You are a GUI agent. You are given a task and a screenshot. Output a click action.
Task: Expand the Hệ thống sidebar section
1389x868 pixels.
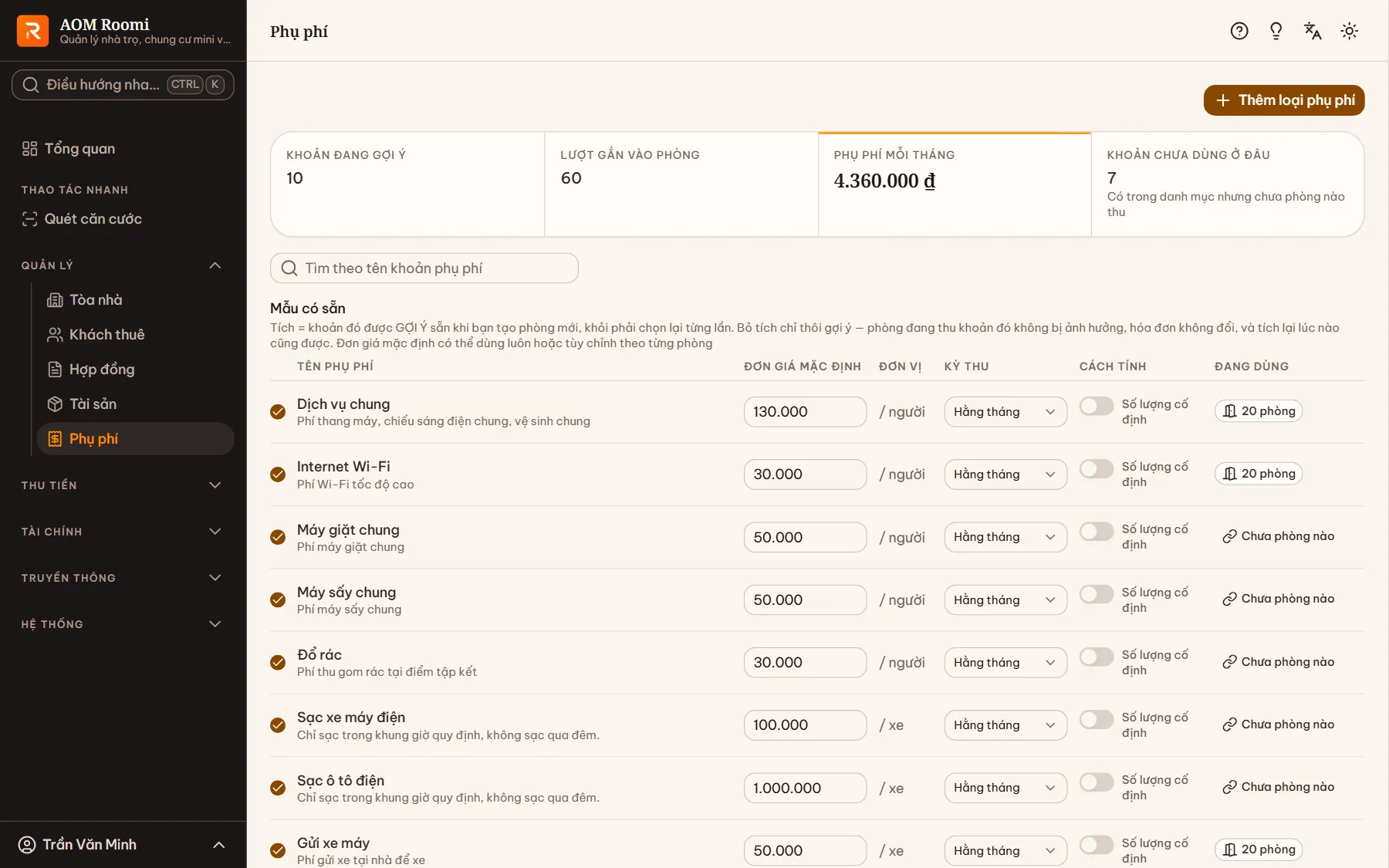tap(123, 624)
